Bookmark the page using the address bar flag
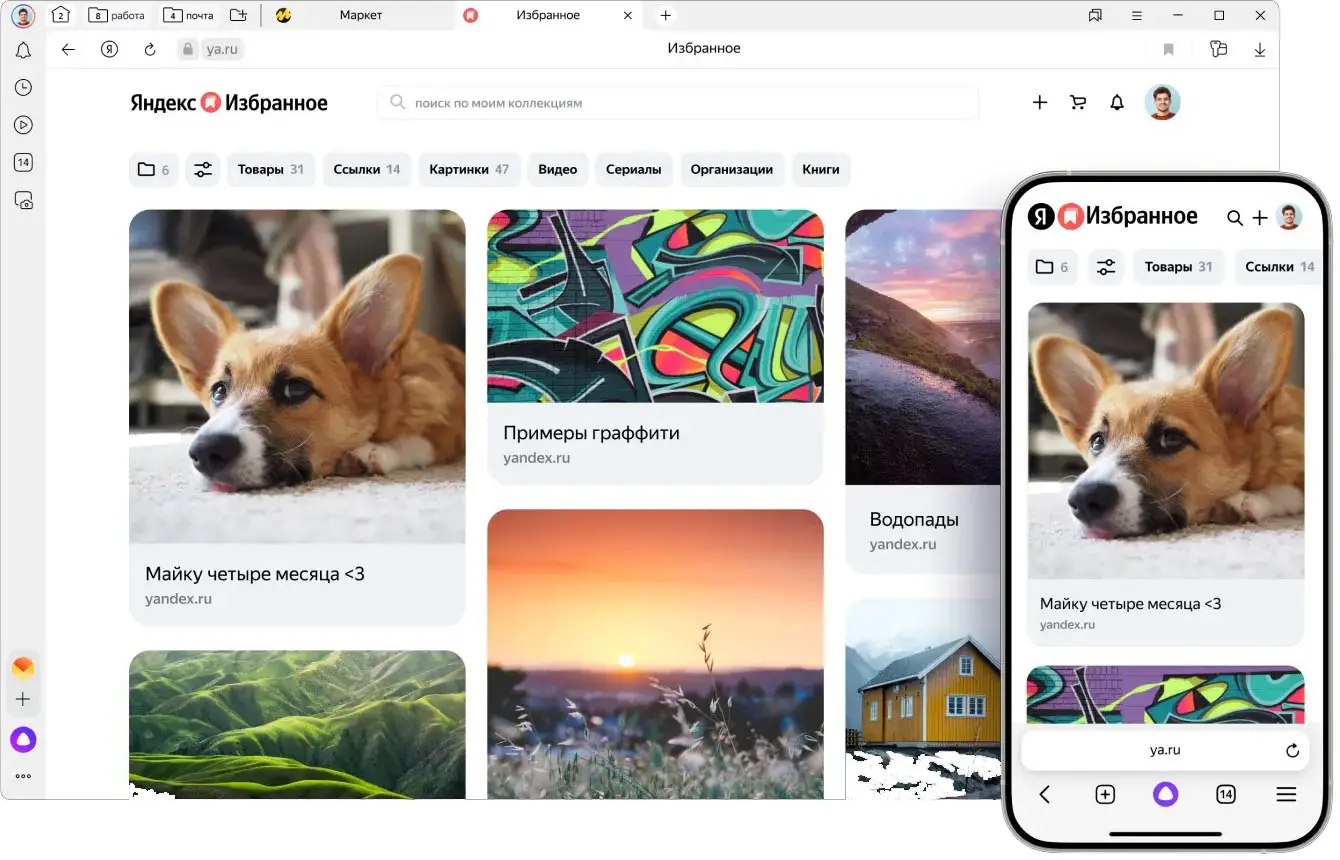1340x860 pixels. click(x=1168, y=49)
